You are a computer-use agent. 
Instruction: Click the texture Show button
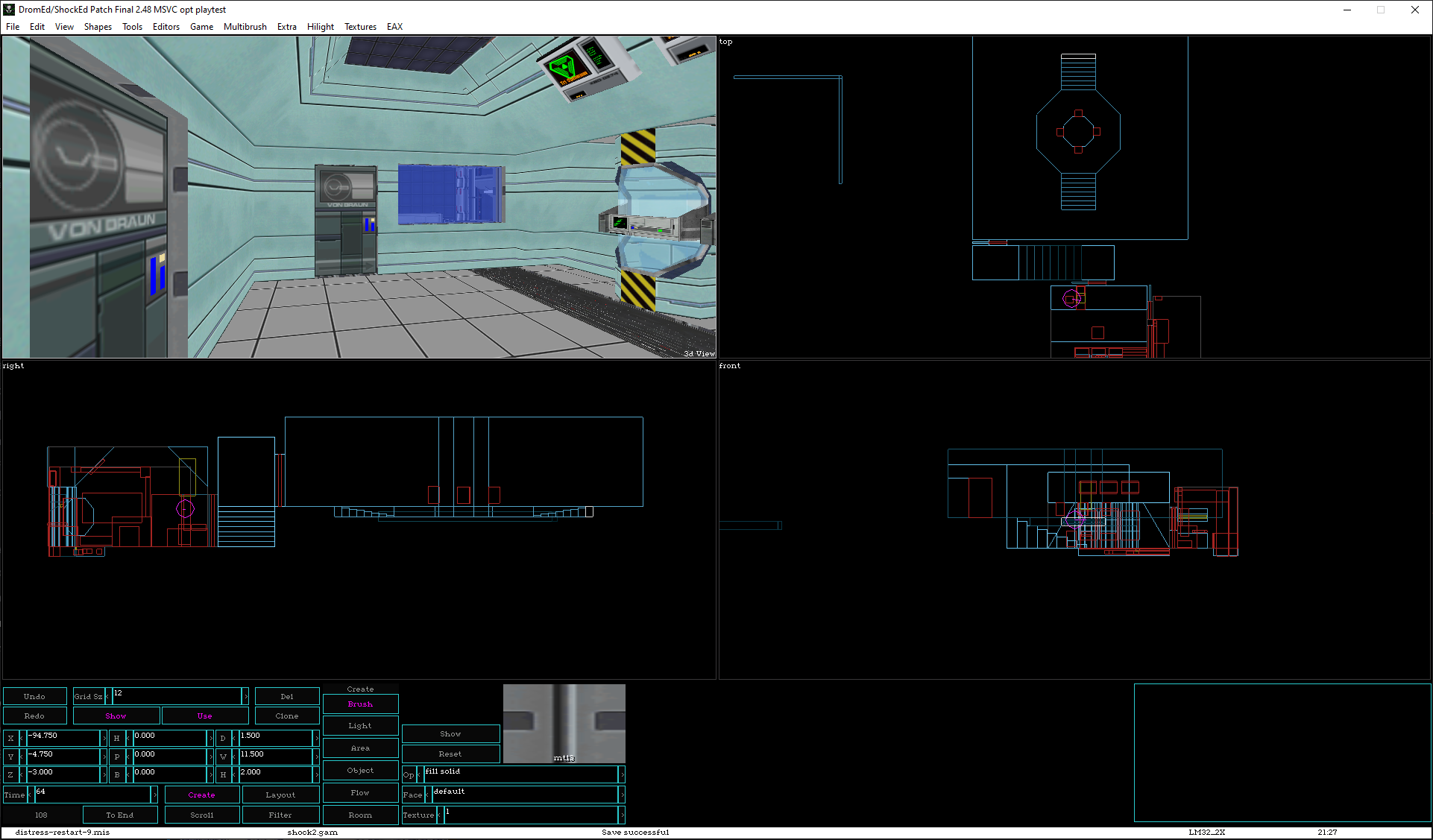point(450,733)
